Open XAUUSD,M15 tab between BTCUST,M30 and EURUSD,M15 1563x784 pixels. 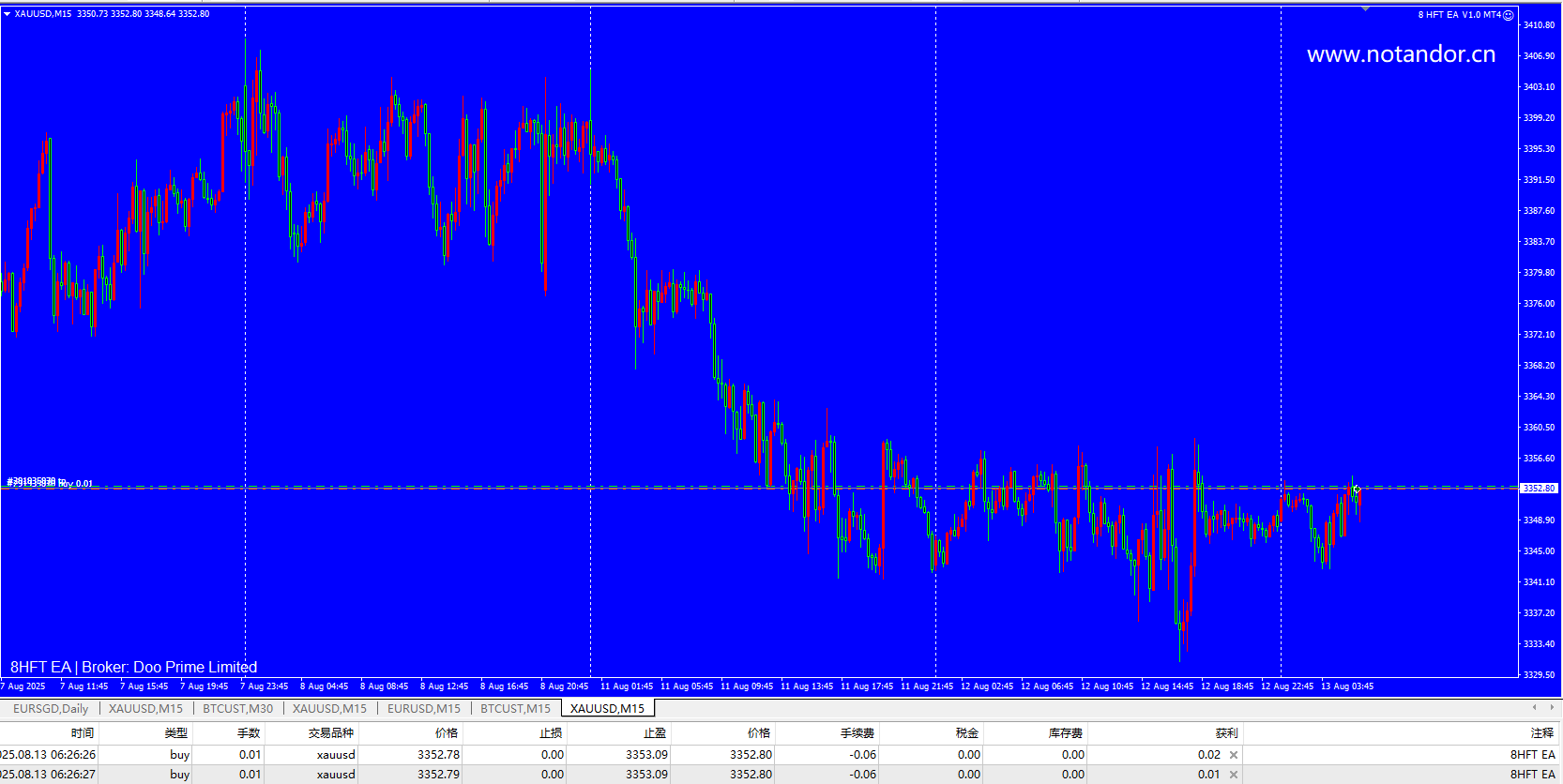pyautogui.click(x=330, y=708)
